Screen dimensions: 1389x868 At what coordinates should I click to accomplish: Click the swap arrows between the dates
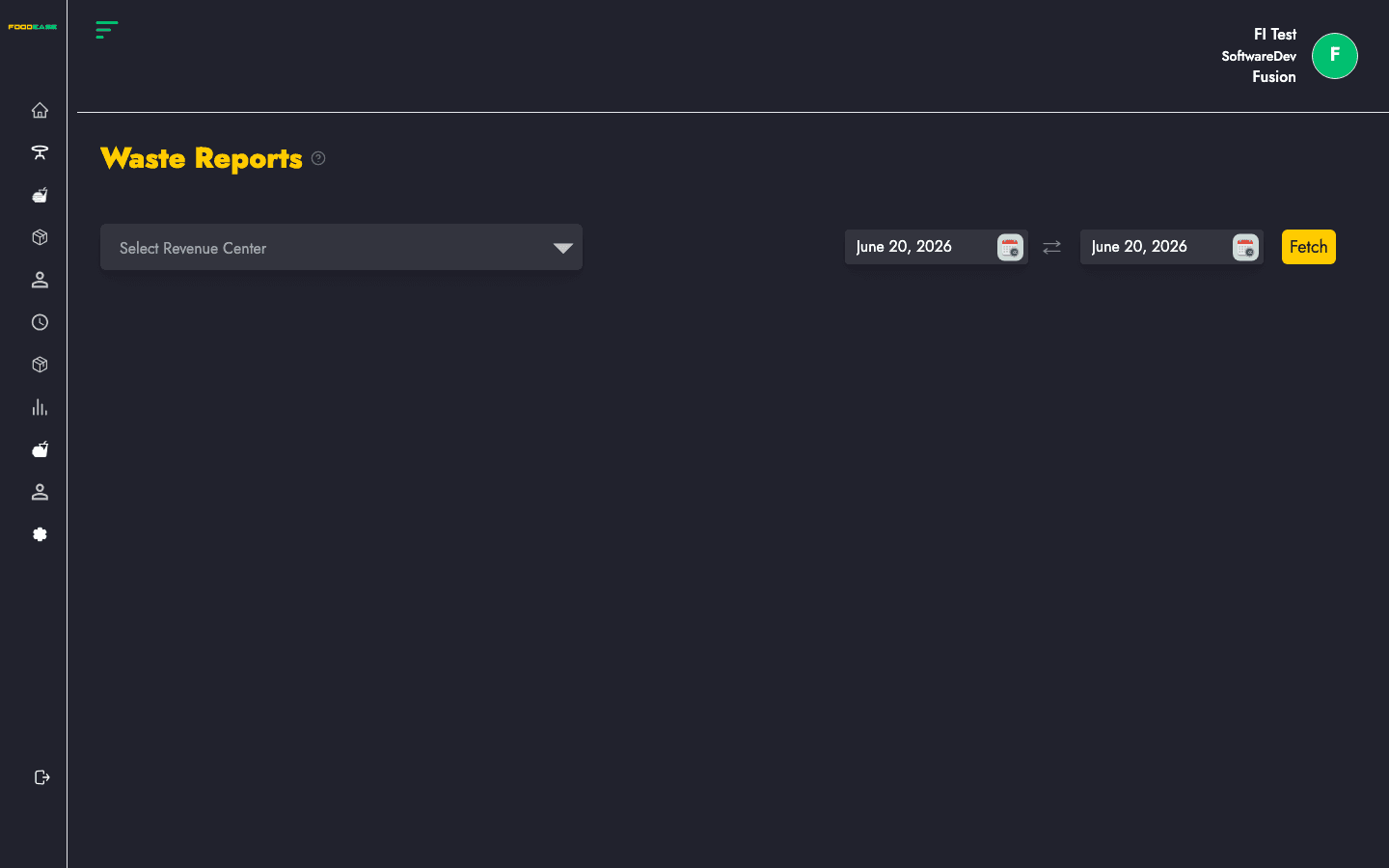tap(1051, 248)
